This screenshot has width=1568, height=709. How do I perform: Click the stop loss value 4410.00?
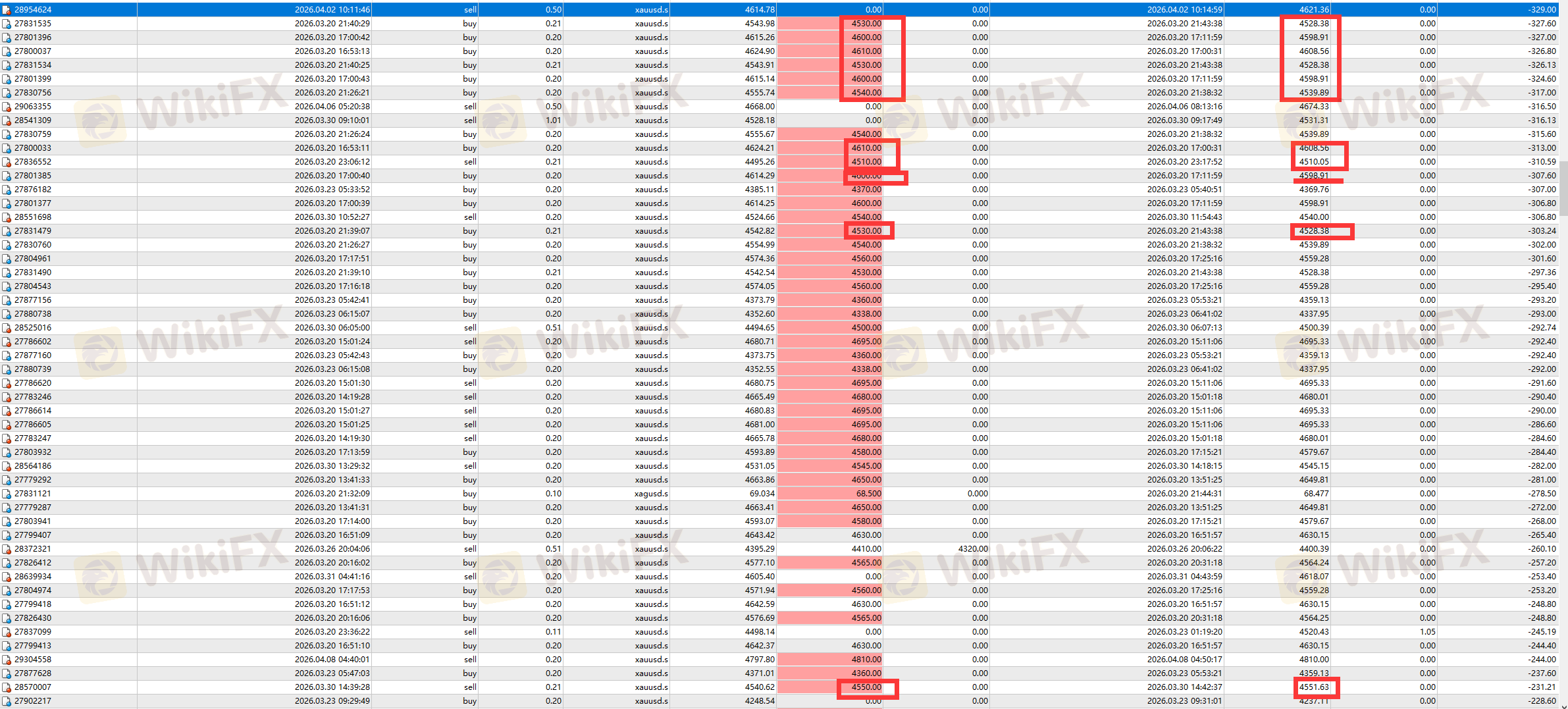(x=866, y=549)
